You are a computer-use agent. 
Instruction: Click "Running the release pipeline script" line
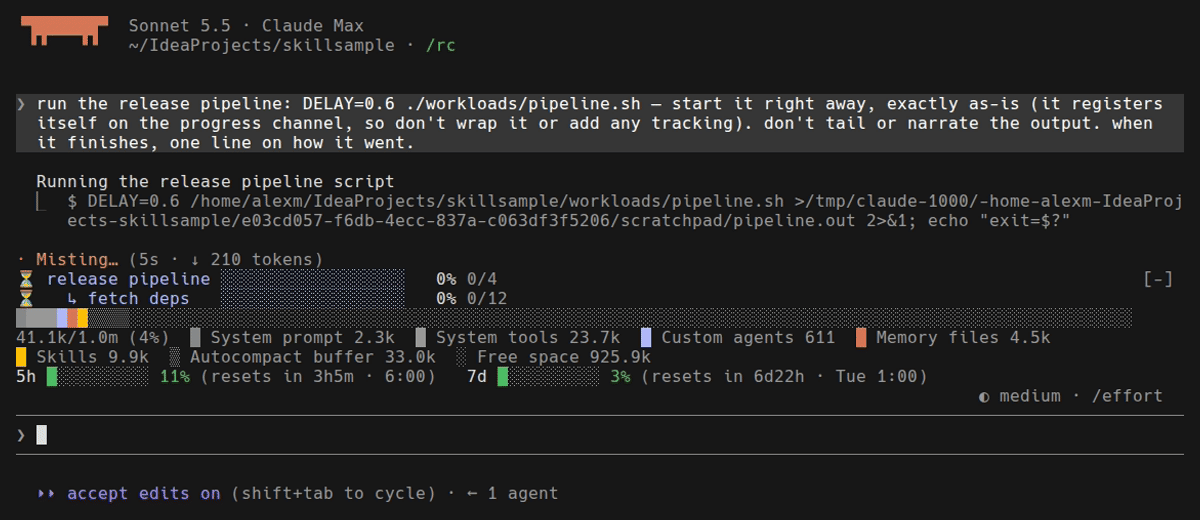(215, 182)
